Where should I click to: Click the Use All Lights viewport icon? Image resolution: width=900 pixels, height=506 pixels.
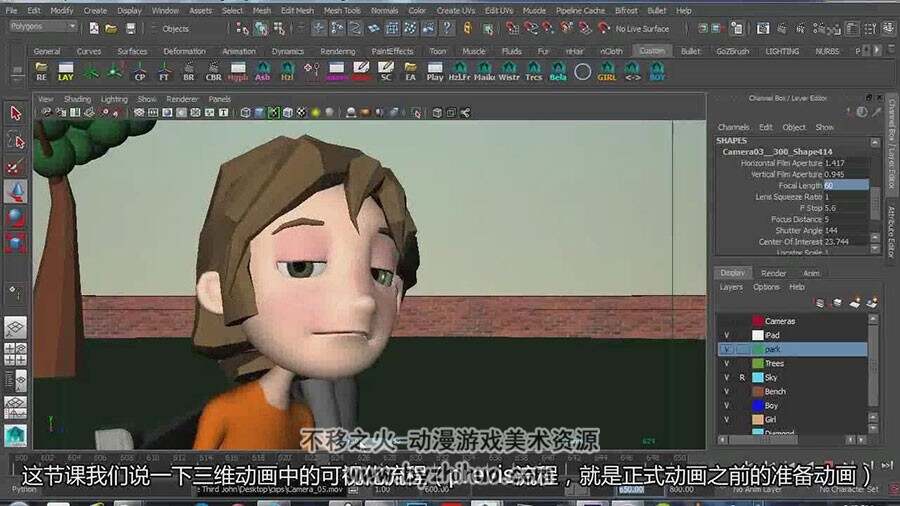point(315,113)
